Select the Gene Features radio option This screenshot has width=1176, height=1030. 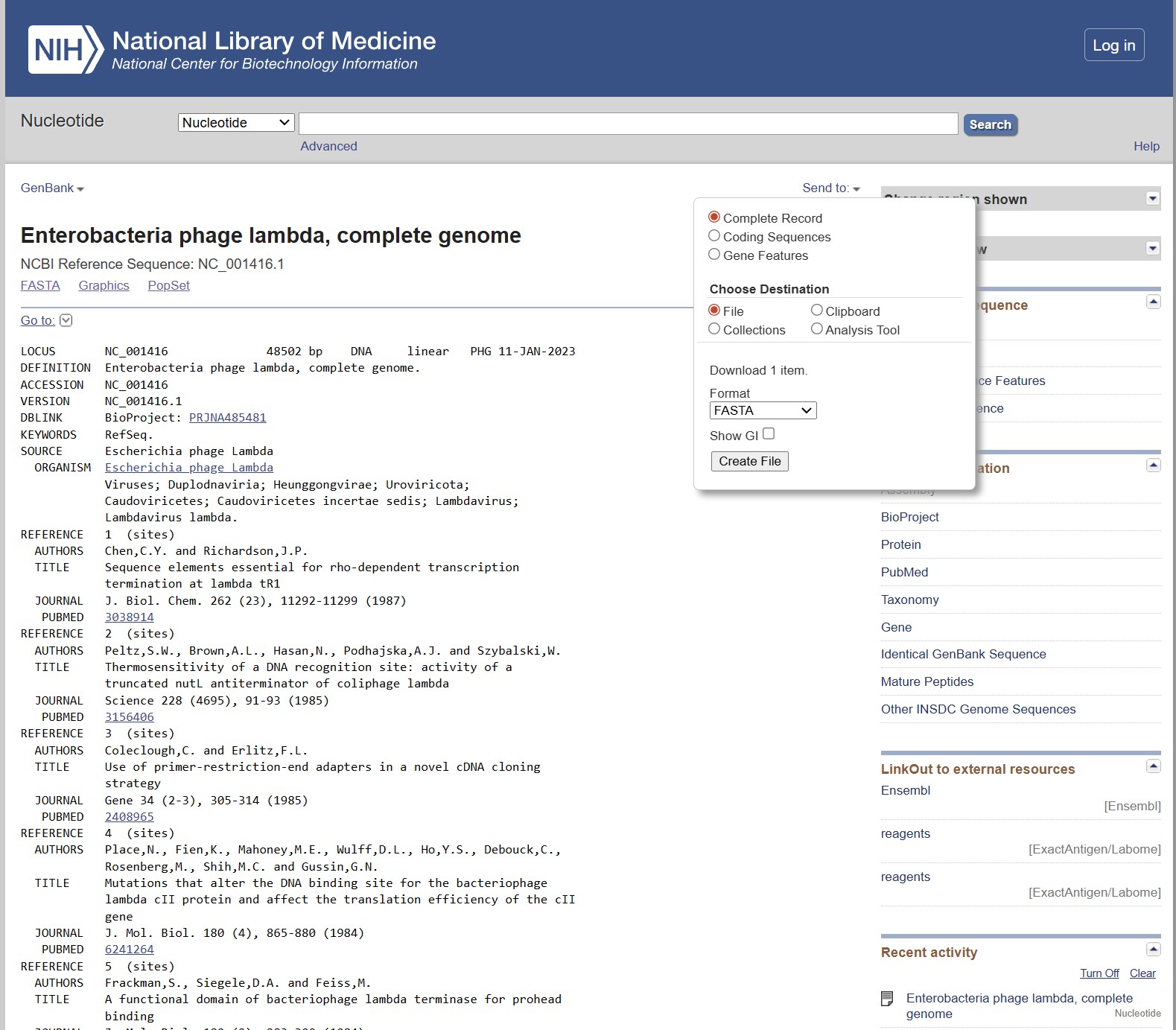714,254
